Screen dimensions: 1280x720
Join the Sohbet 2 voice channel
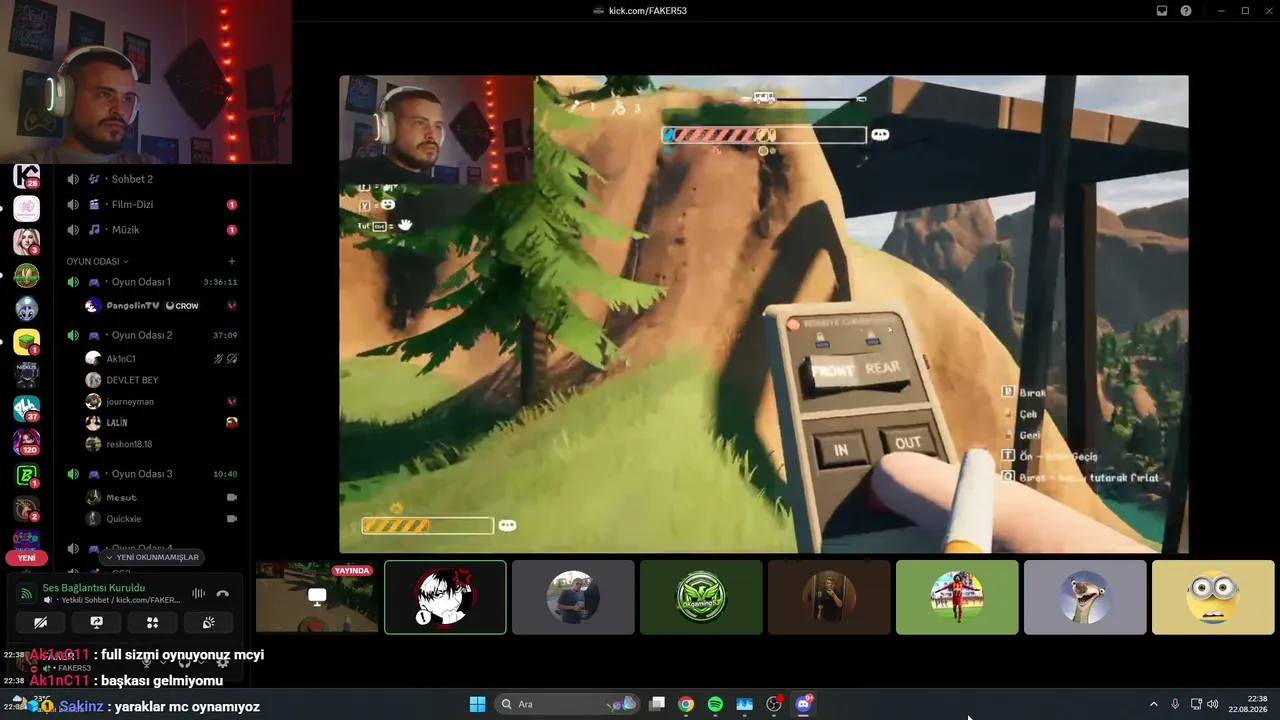coord(152,179)
